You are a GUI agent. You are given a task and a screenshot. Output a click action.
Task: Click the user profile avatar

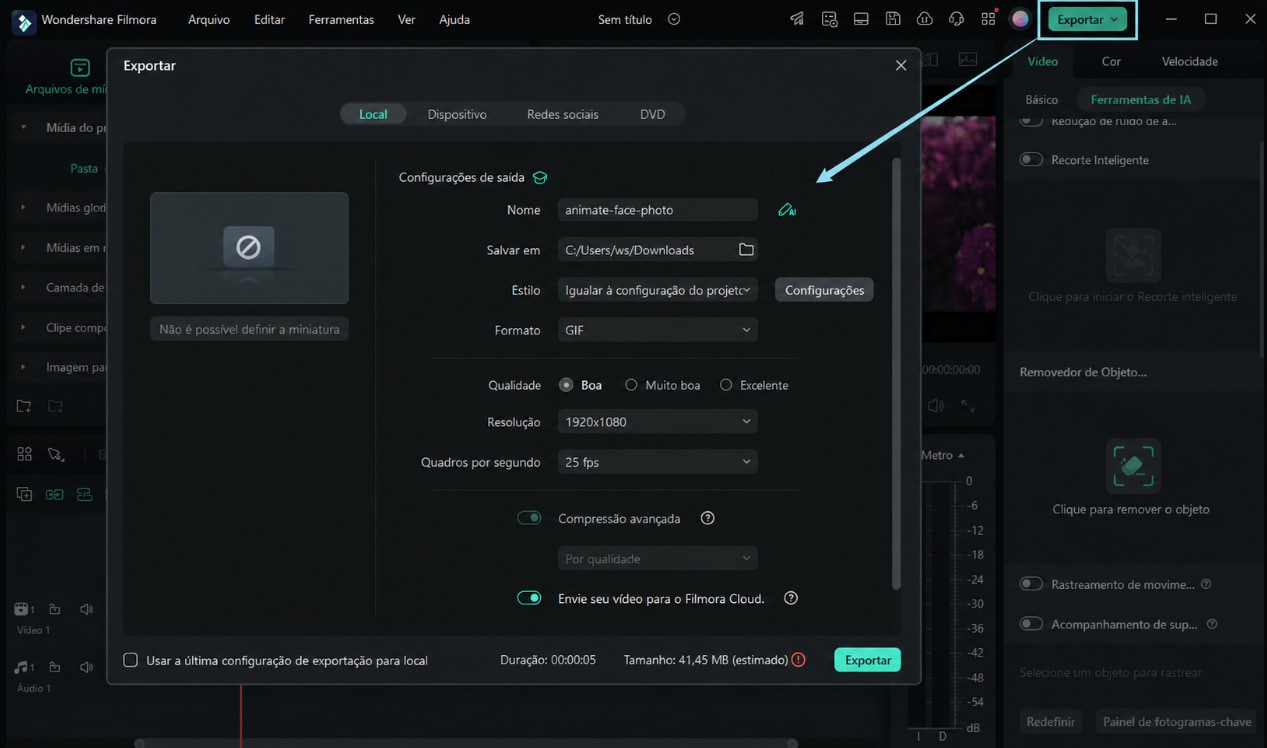tap(1020, 19)
